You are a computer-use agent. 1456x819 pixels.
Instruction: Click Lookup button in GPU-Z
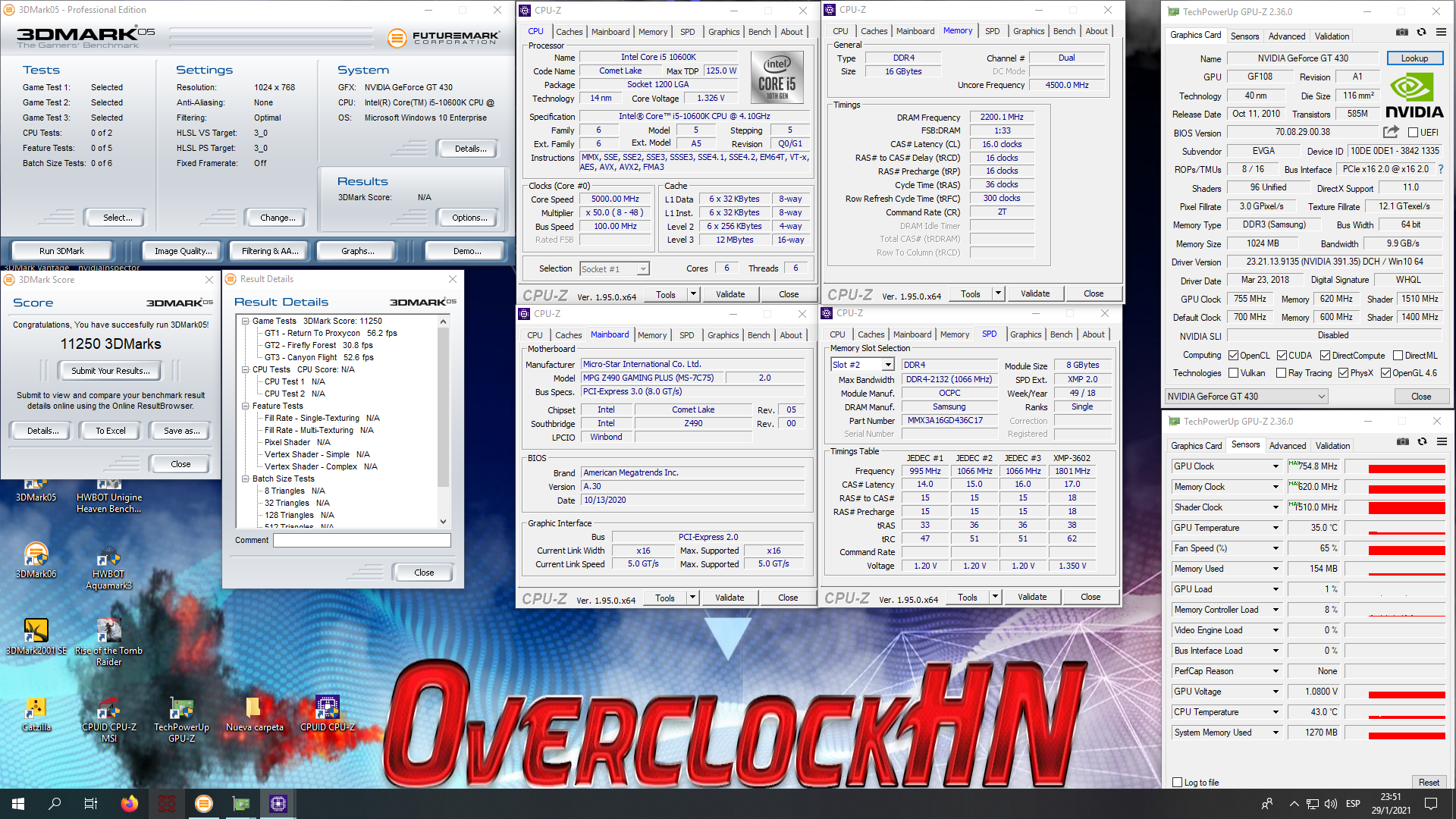pyautogui.click(x=1414, y=58)
